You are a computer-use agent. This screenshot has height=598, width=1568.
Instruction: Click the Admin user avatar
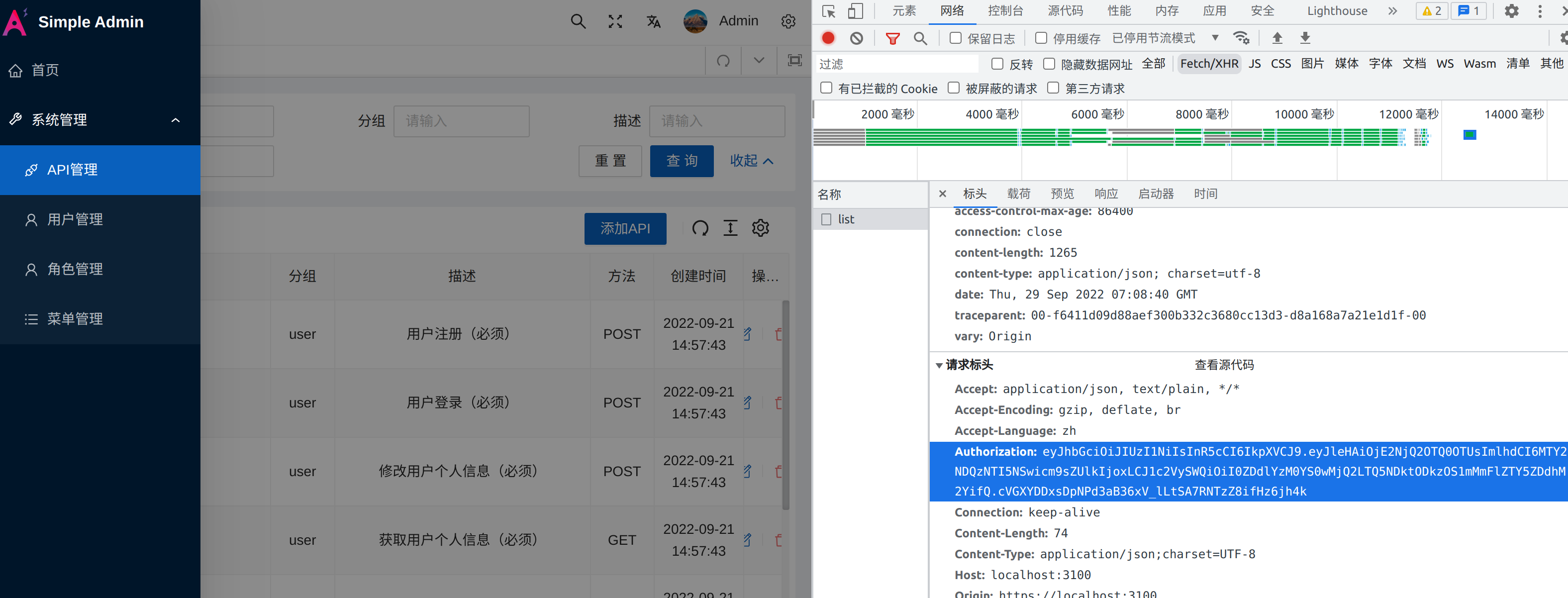(x=695, y=21)
